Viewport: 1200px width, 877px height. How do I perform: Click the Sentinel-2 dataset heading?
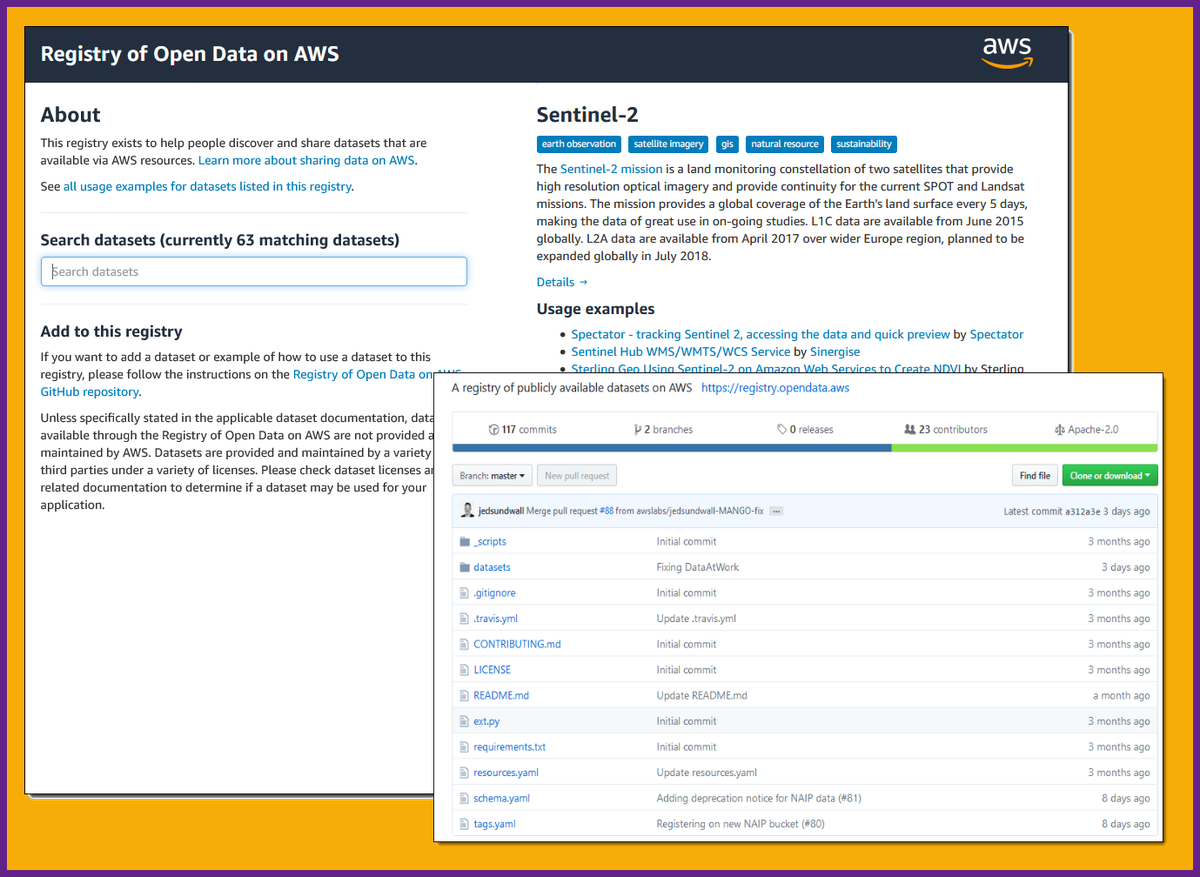(587, 114)
